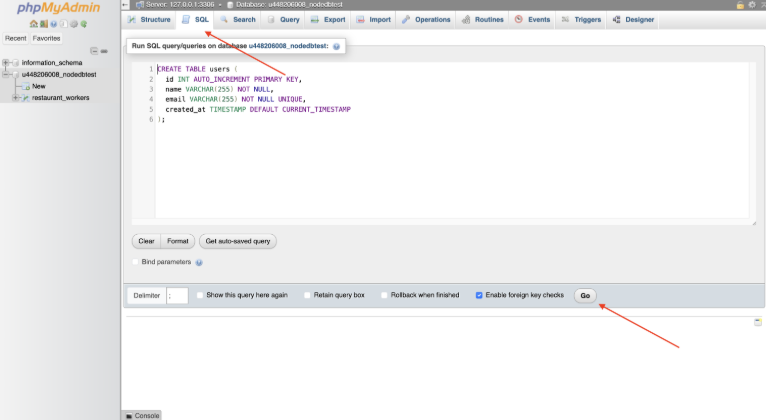Click page settings gear at top right

(751, 5)
